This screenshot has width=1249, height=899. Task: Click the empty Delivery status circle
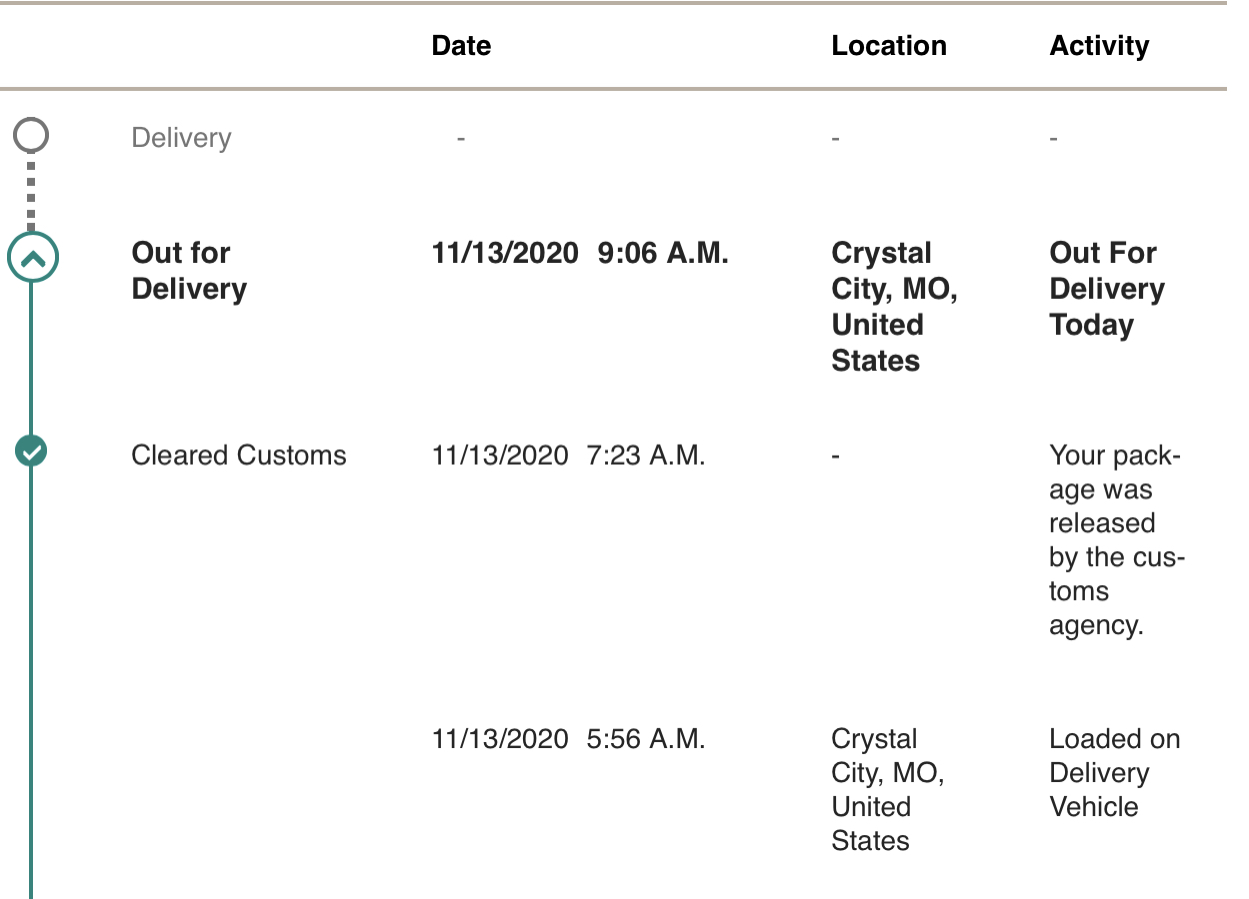[x=32, y=134]
